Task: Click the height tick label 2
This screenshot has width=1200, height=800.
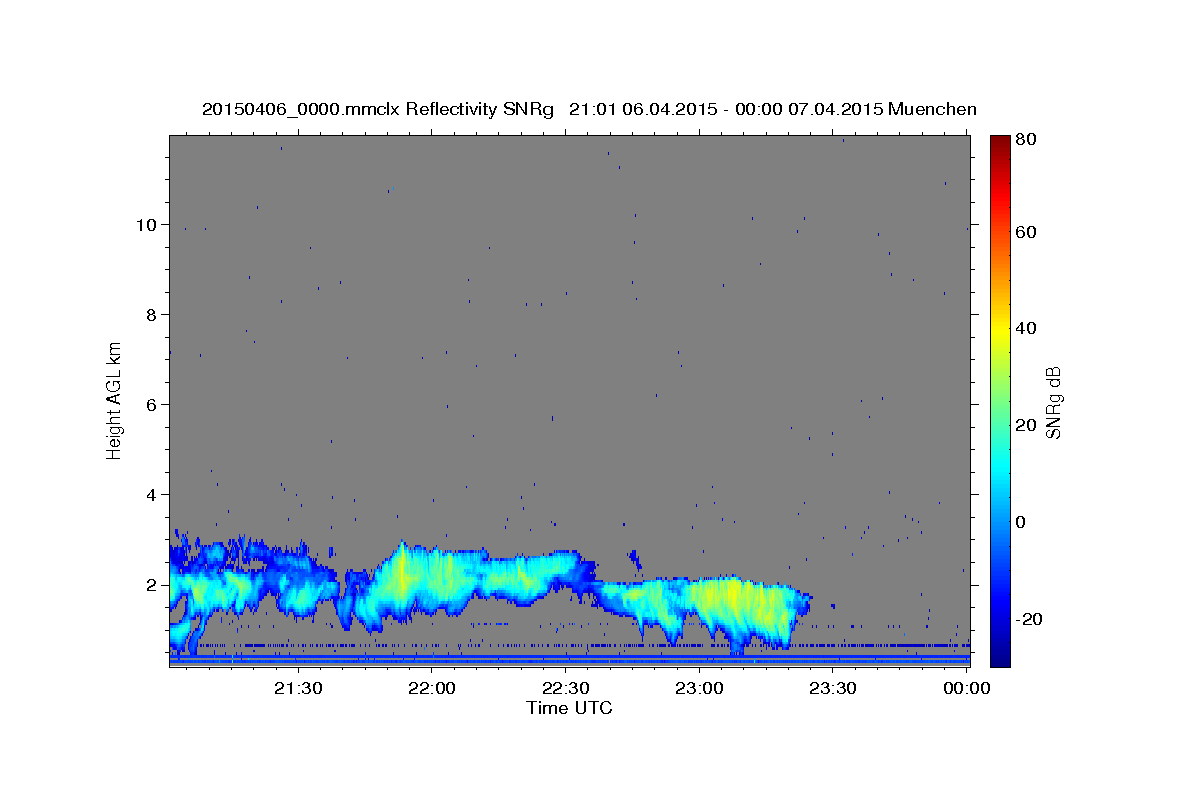Action: 152,585
